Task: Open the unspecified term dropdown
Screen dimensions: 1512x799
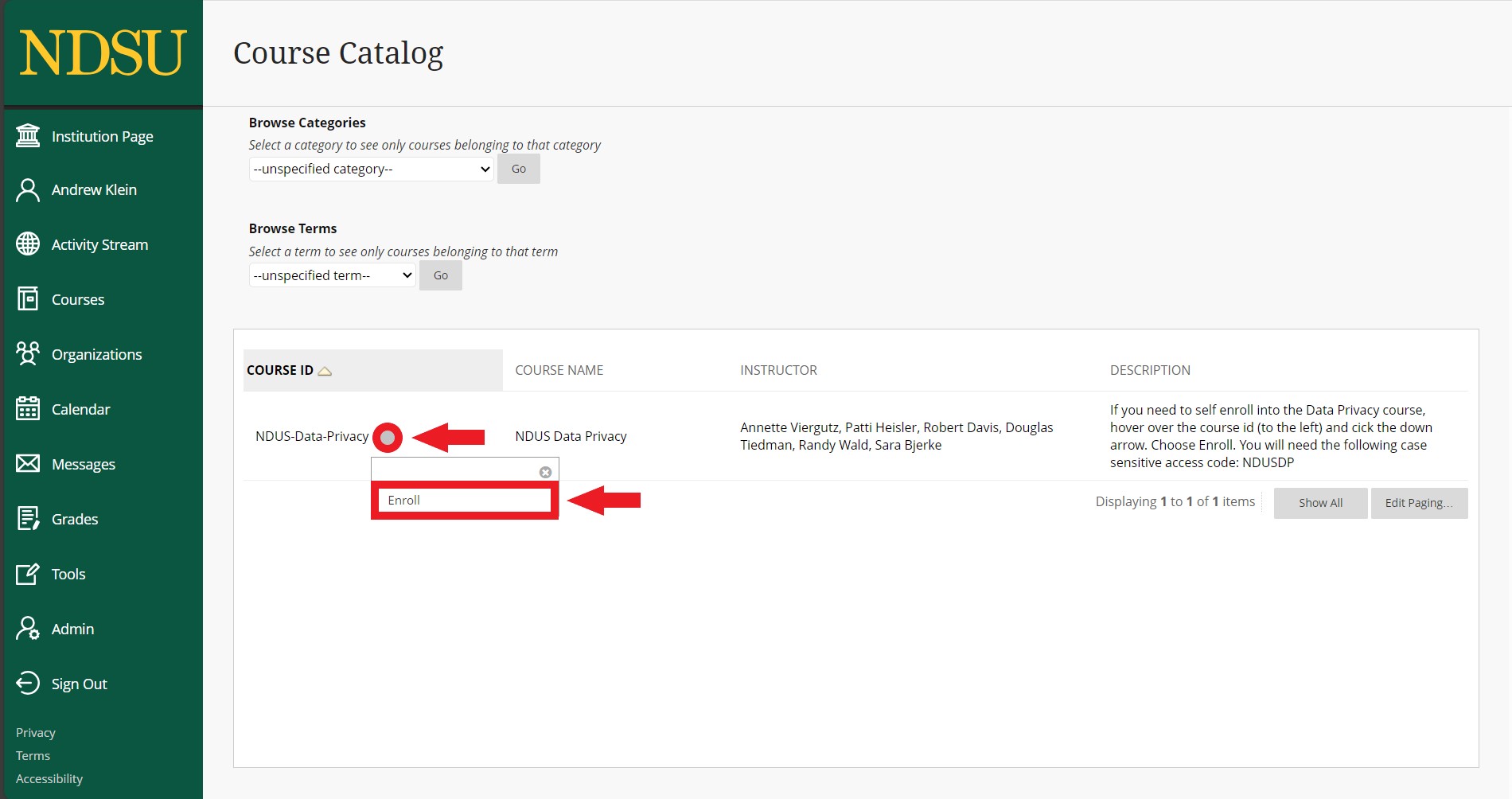Action: [x=332, y=275]
